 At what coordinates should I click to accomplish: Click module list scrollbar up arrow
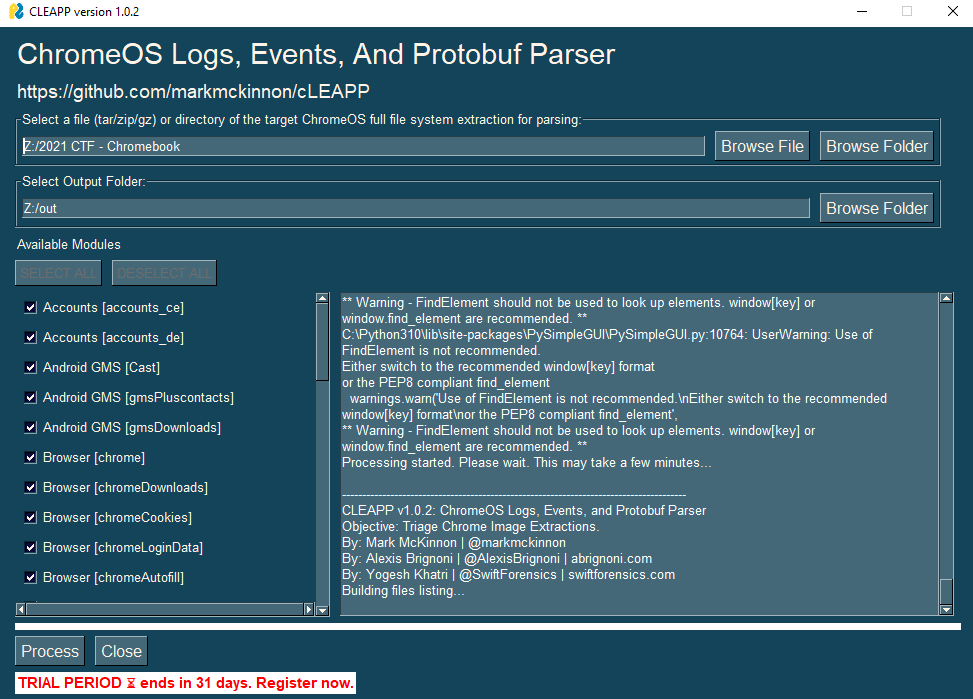322,298
